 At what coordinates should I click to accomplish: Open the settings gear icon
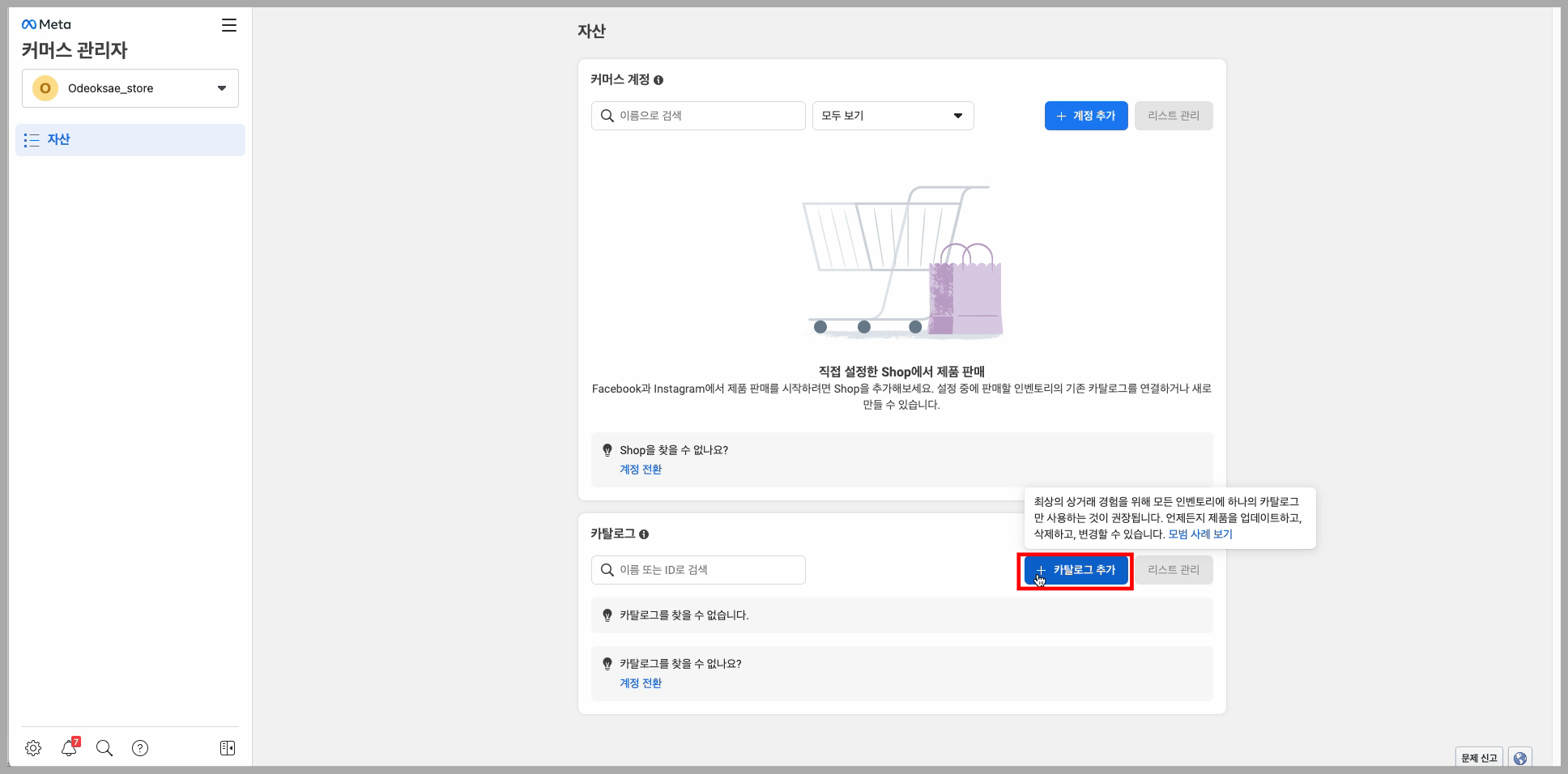32,748
